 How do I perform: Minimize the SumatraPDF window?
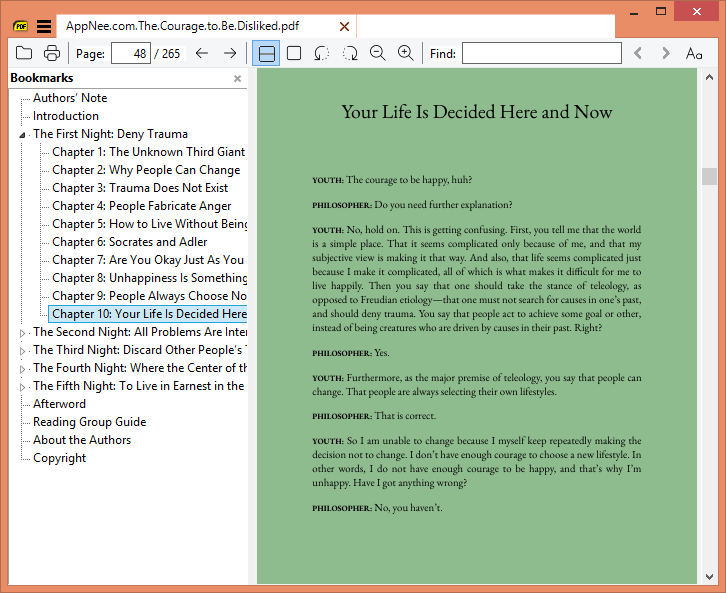[x=634, y=12]
